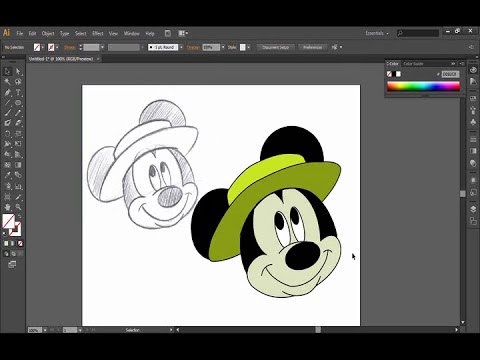The width and height of the screenshot is (480, 360).
Task: Select the Selection tool (black arrow)
Action: (8, 71)
